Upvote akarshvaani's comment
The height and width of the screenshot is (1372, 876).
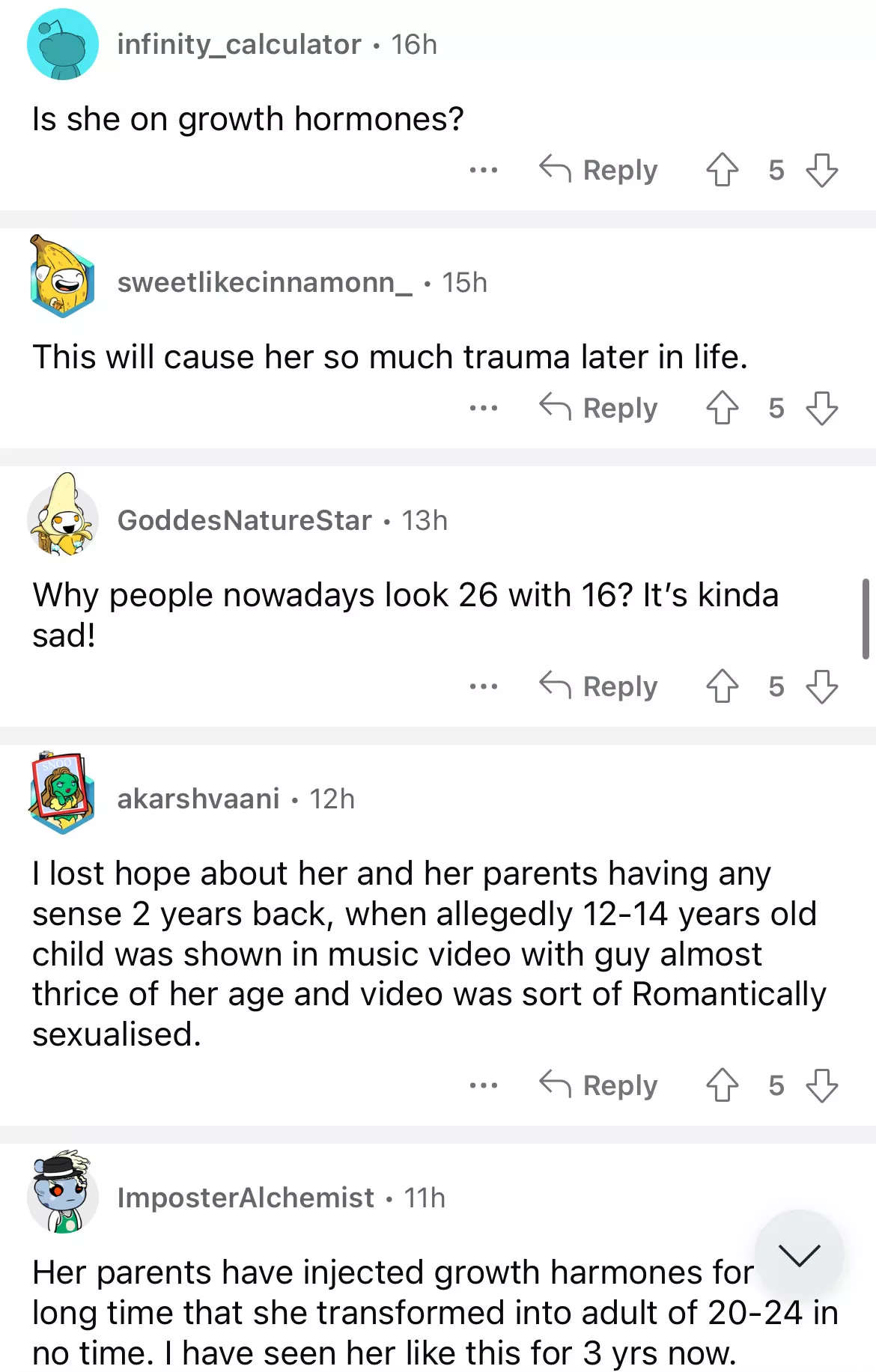(x=722, y=1085)
